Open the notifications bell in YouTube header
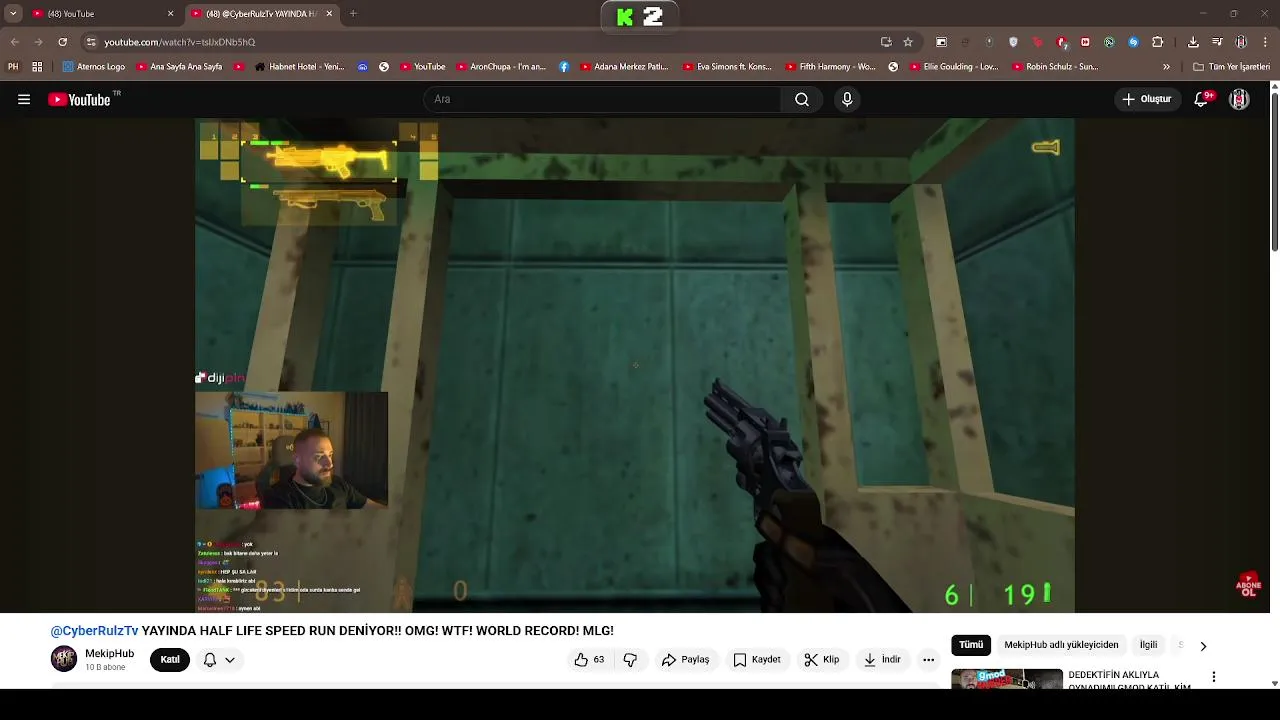Image resolution: width=1280 pixels, height=720 pixels. point(1203,99)
